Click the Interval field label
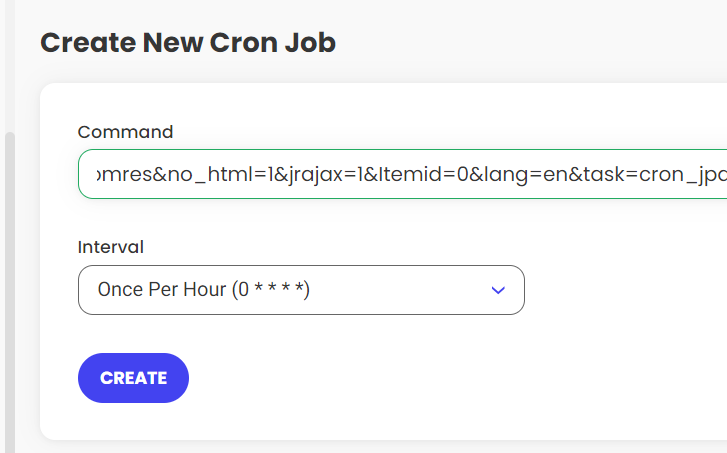727x453 pixels. 110,246
